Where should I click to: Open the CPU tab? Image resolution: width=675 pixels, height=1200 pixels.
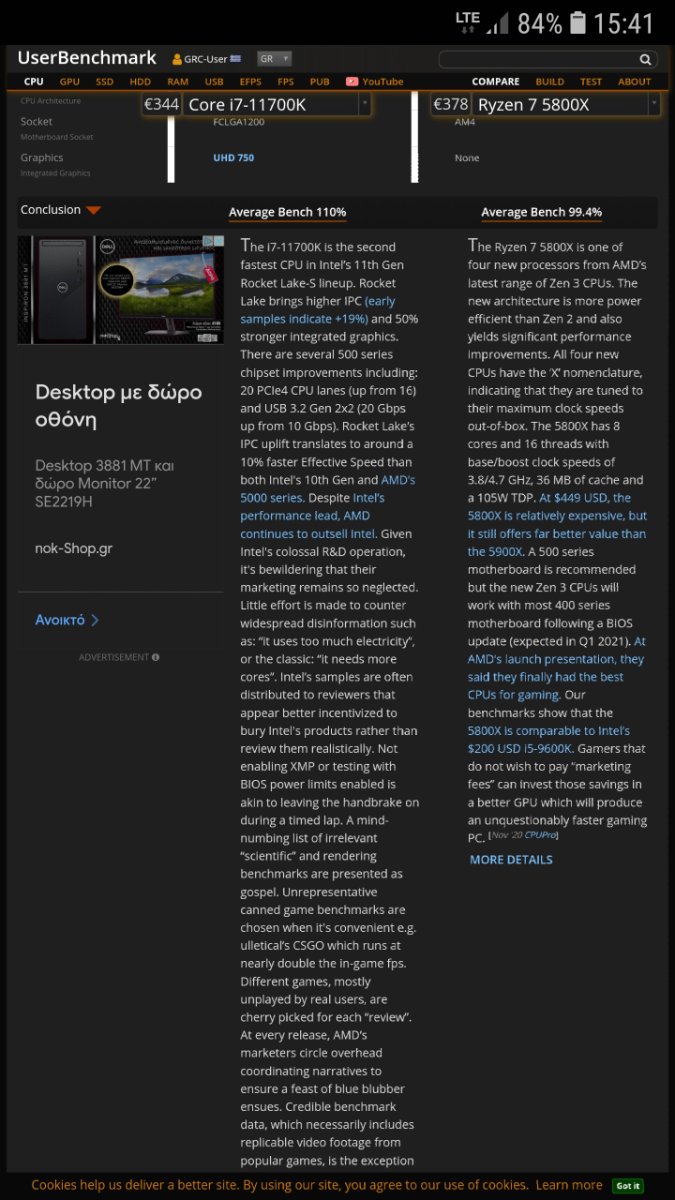pos(33,82)
